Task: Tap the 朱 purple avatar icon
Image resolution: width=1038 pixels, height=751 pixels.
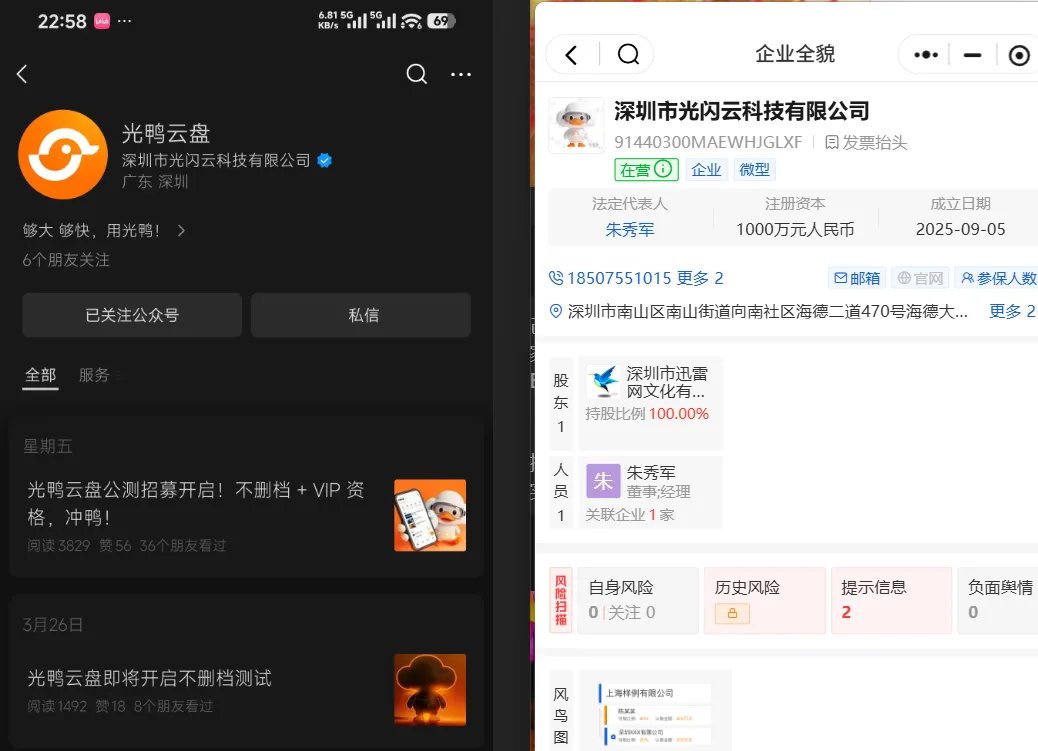Action: pyautogui.click(x=603, y=481)
